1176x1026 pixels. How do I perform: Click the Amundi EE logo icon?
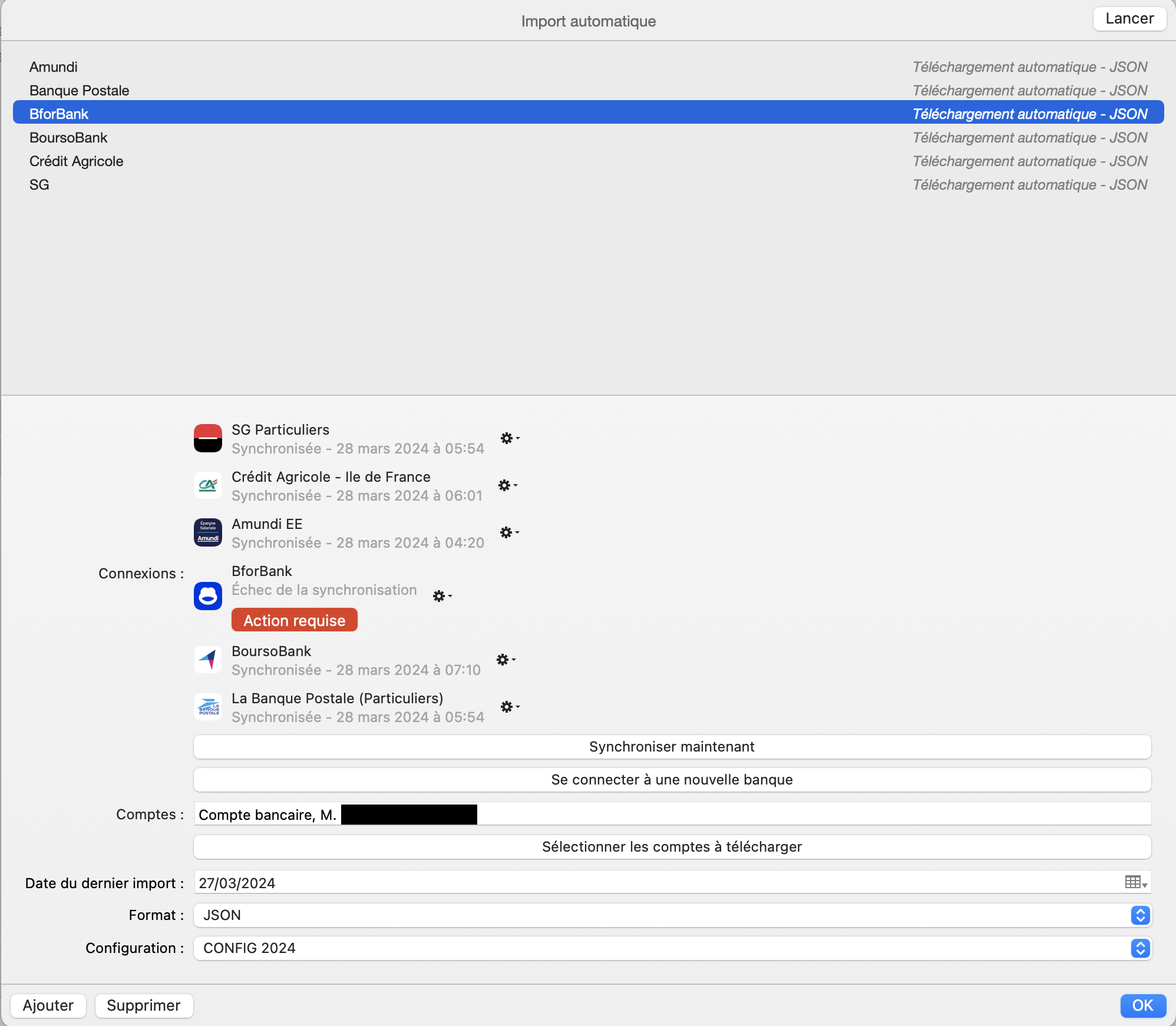tap(208, 532)
